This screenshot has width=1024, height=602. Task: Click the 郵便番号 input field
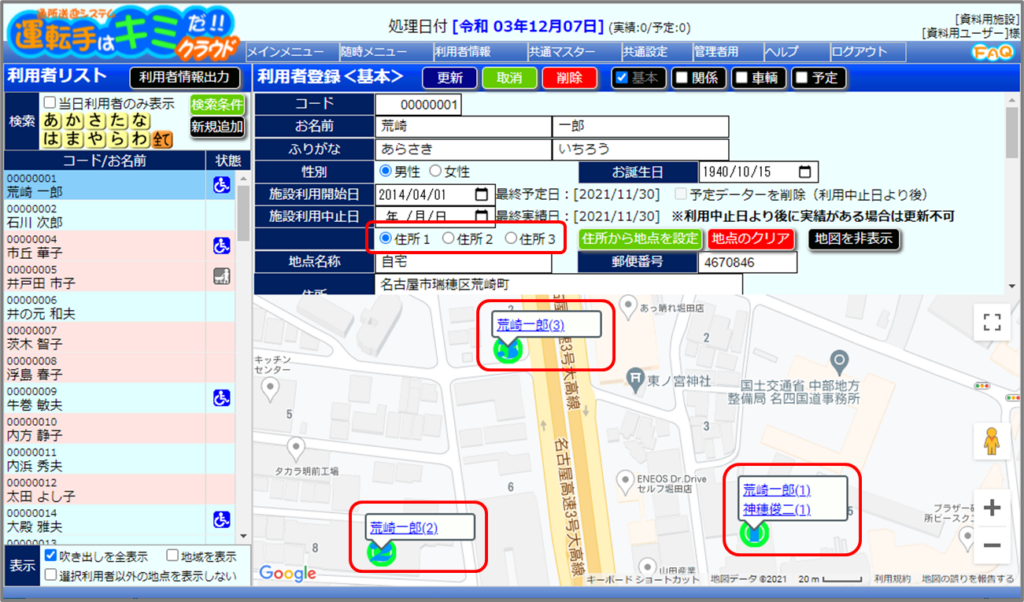(x=748, y=262)
